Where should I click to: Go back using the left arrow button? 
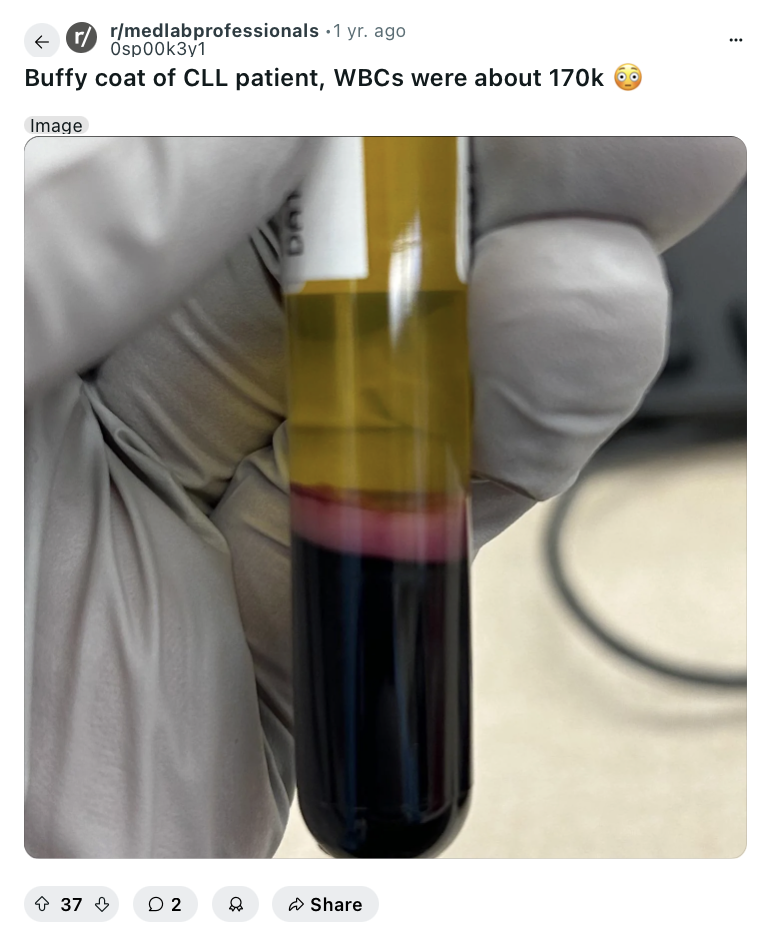point(42,42)
